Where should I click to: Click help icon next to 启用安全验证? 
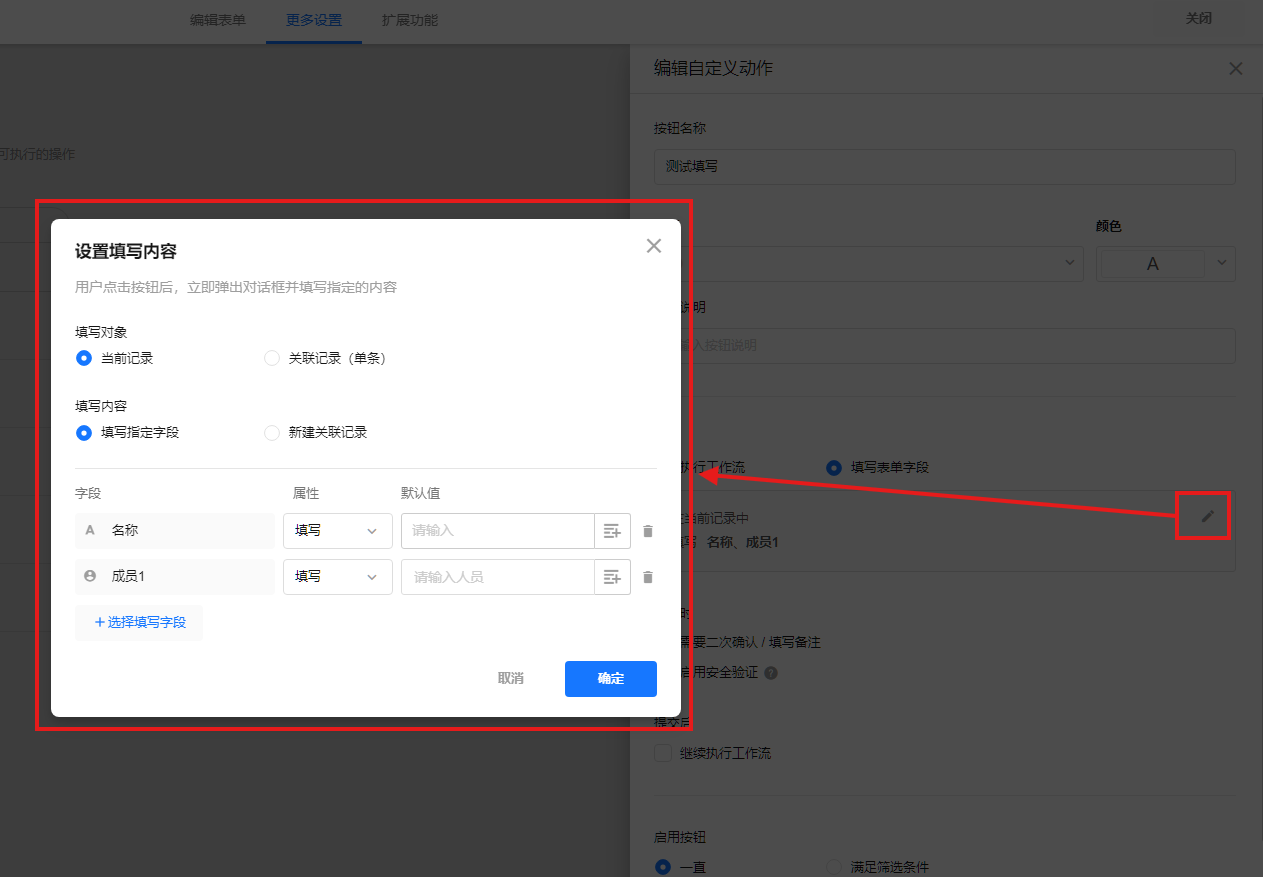tap(771, 673)
